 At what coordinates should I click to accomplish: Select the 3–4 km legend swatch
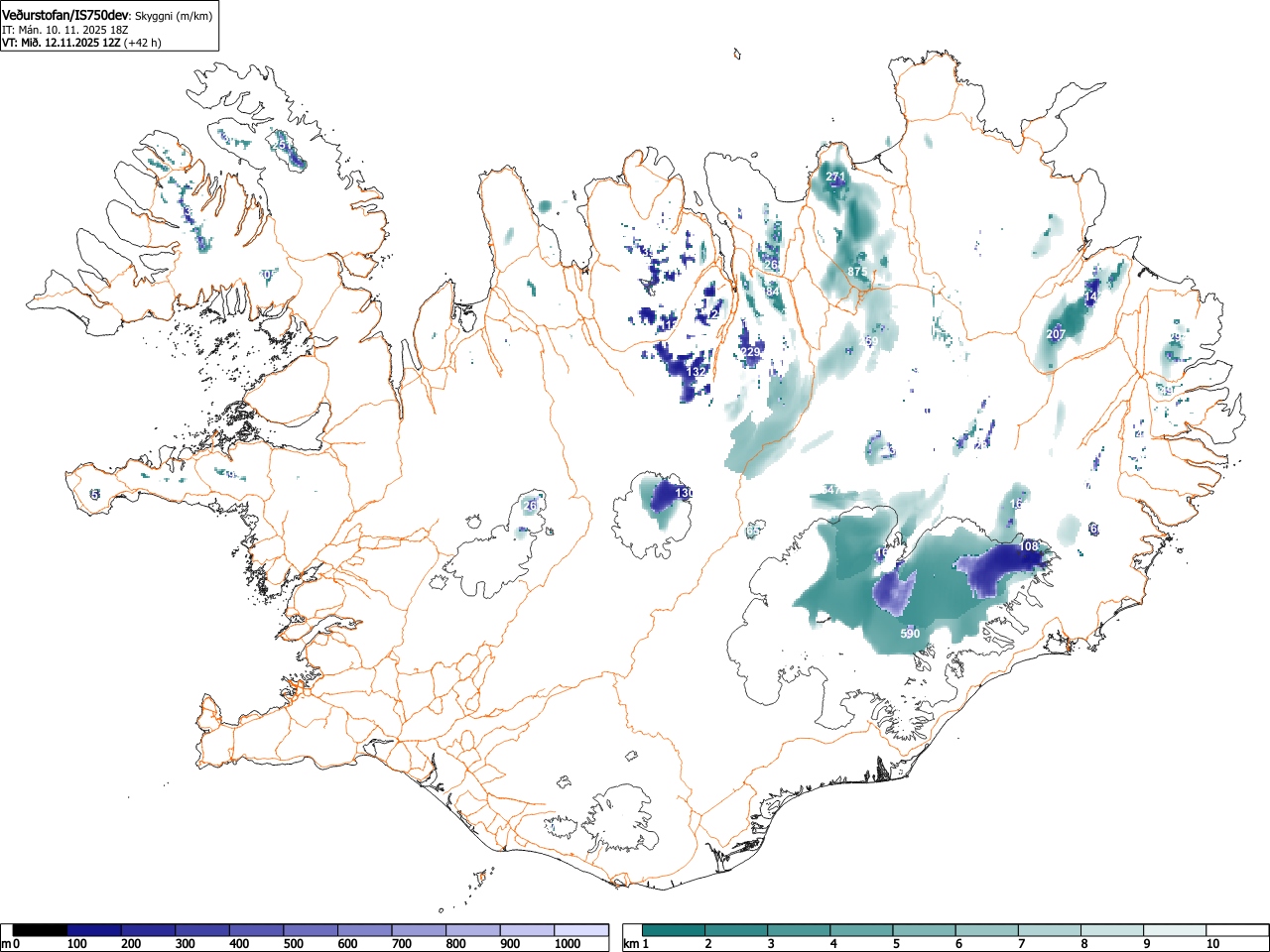point(800,930)
